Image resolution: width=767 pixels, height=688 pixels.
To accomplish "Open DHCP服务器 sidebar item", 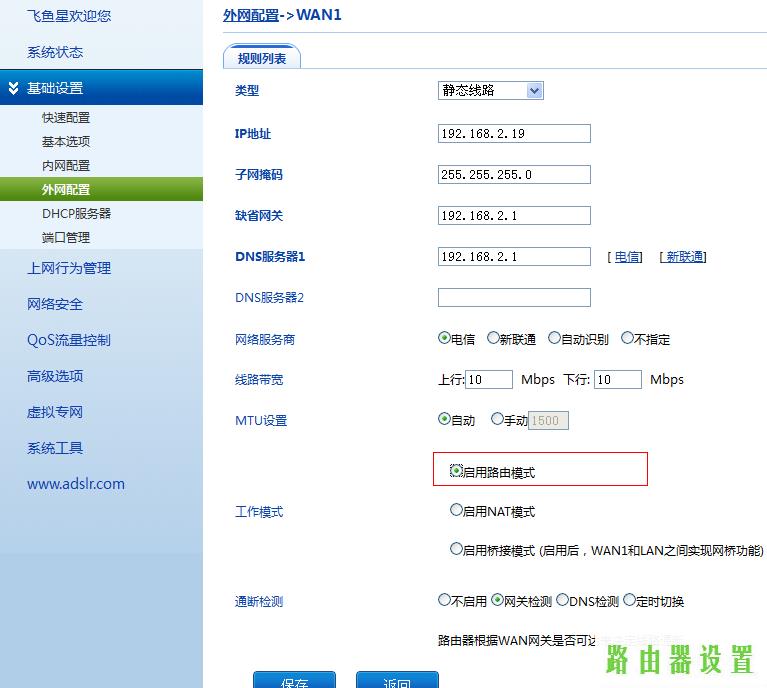I will click(76, 213).
